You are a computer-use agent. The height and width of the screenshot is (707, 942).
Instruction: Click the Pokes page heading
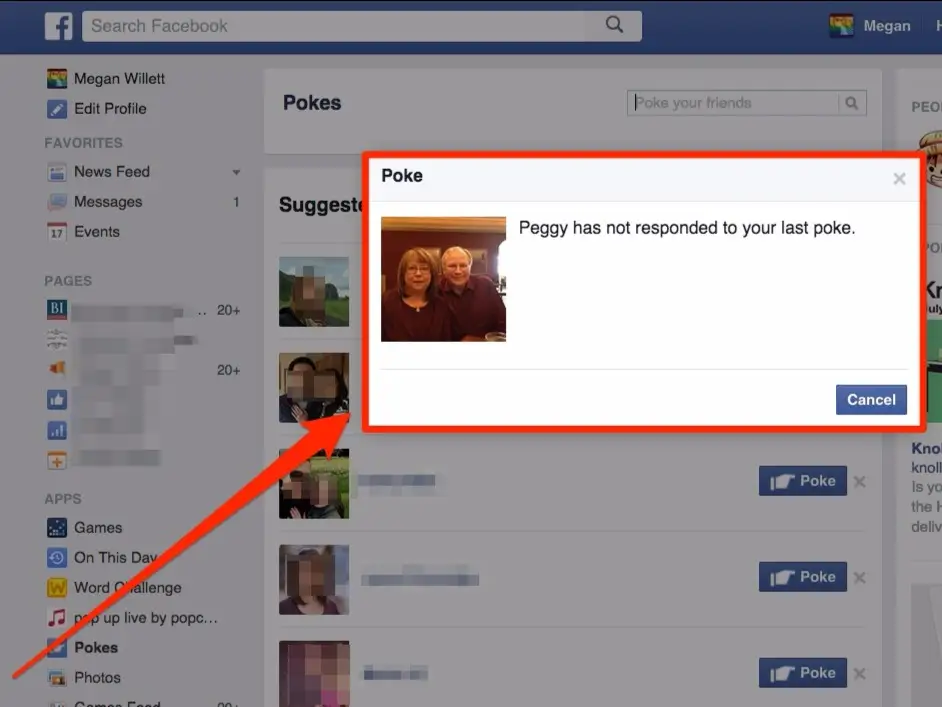312,103
